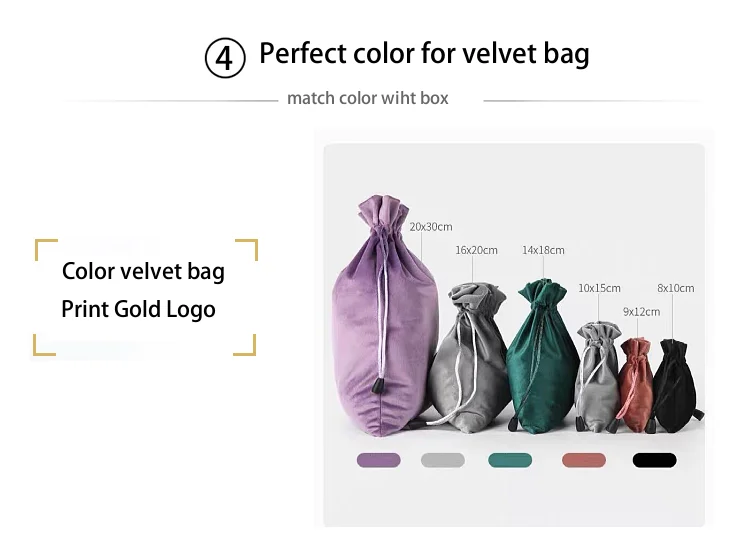This screenshot has width=750, height=538.
Task: Click the 14x18cm size label
Action: pos(543,250)
